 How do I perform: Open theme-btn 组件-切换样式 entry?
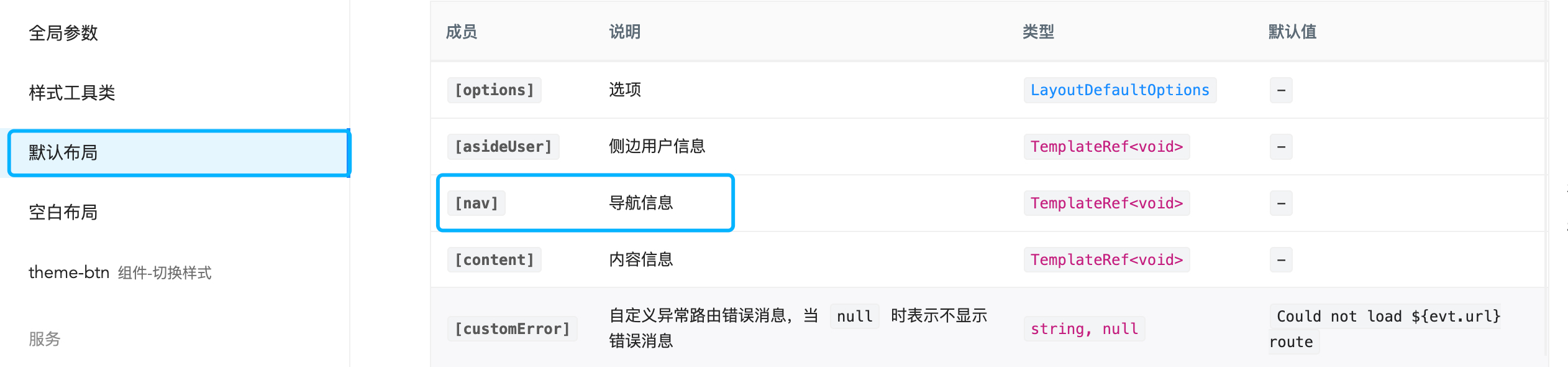pos(120,272)
